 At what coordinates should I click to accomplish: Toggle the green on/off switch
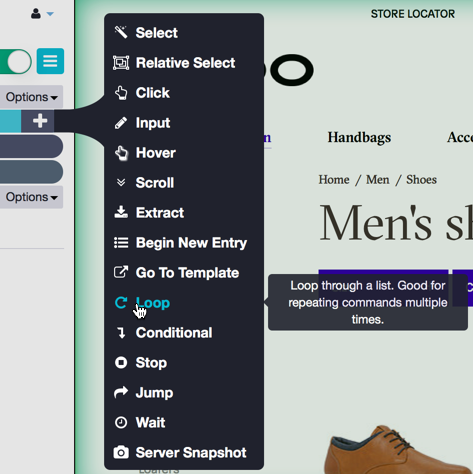click(15, 61)
